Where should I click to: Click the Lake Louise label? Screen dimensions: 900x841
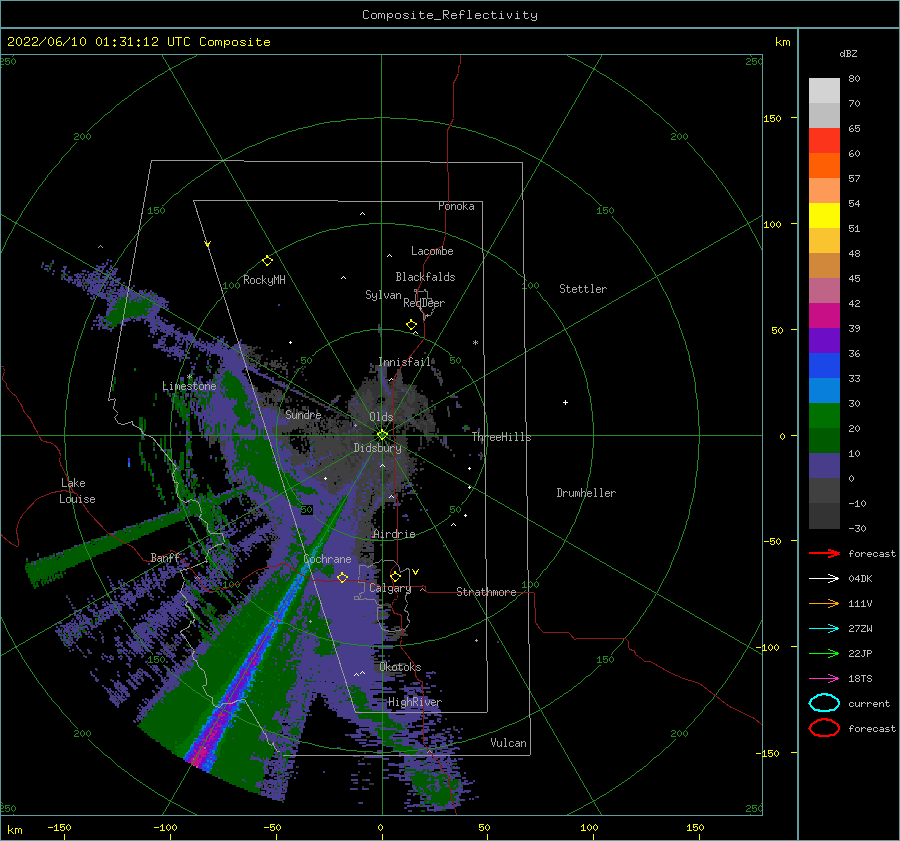77,491
